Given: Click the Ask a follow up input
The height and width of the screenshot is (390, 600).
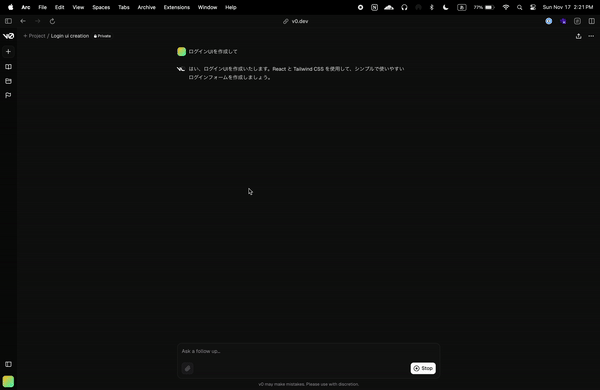Looking at the screenshot, I should [308, 351].
